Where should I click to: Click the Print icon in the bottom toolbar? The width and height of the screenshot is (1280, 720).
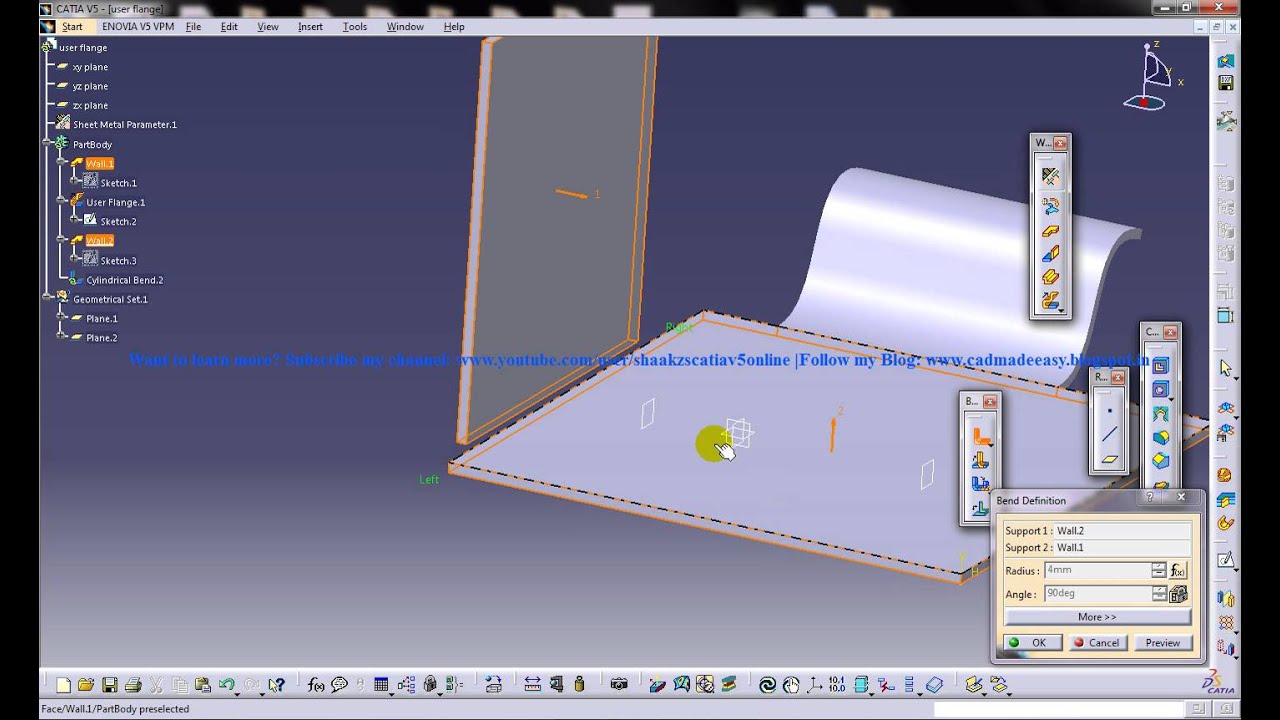click(x=133, y=685)
